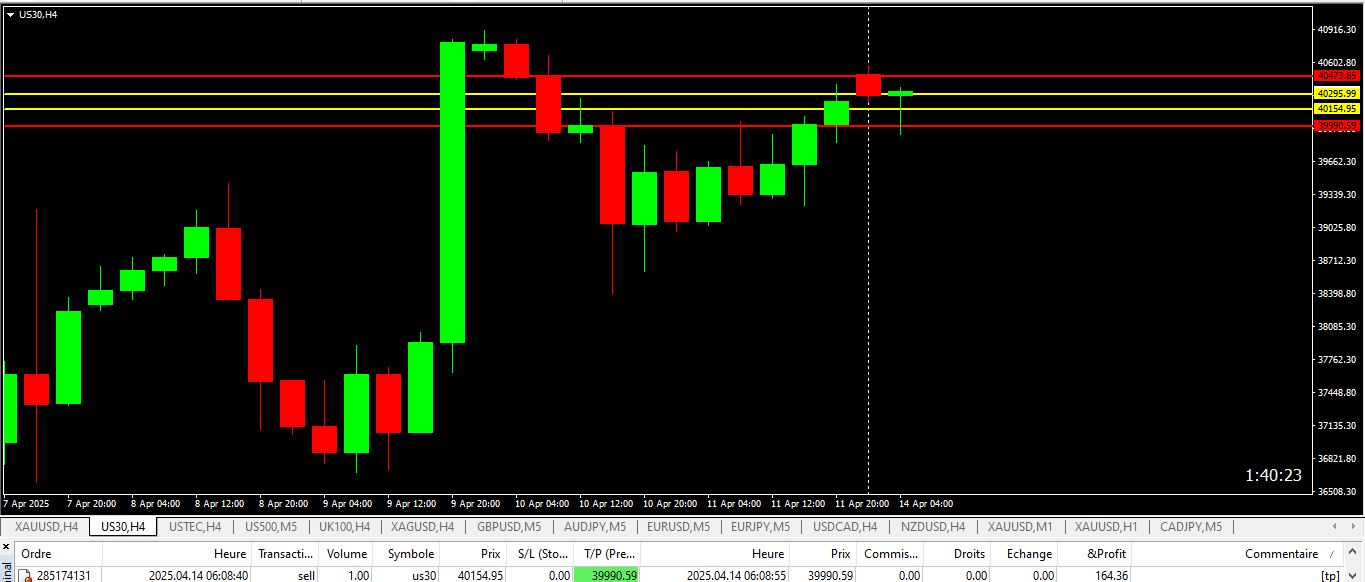Go to the NZDUSD,H4 chart tab
Image resolution: width=1365 pixels, height=582 pixels.
(x=932, y=526)
